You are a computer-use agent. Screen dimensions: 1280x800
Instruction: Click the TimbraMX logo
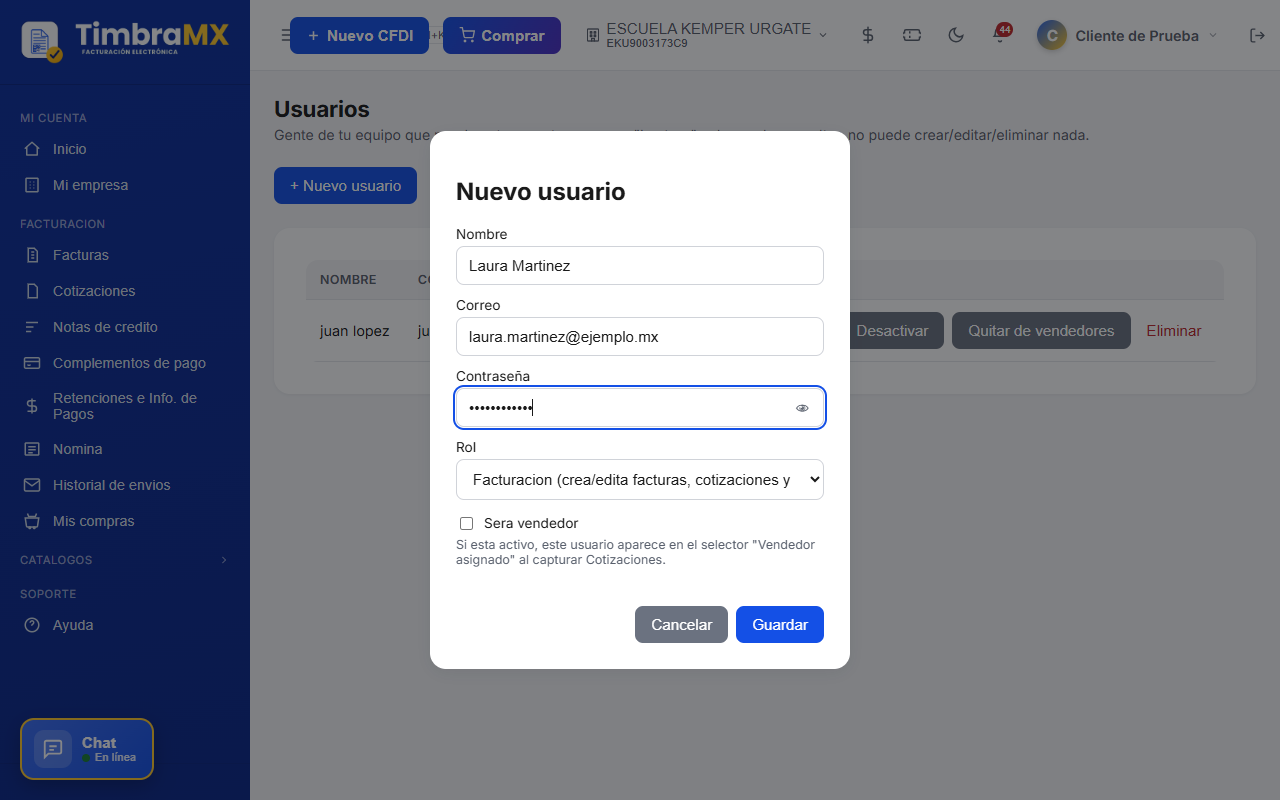[125, 39]
